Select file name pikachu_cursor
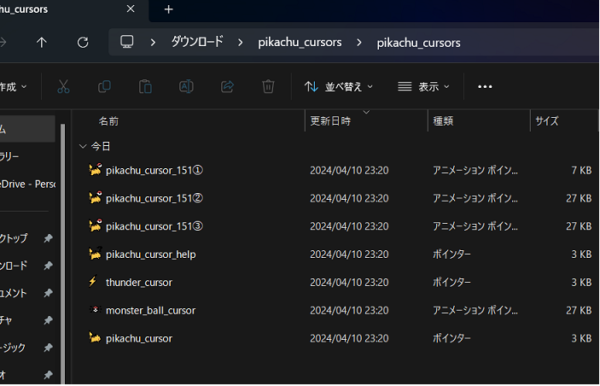This screenshot has height=386, width=600. pos(139,339)
